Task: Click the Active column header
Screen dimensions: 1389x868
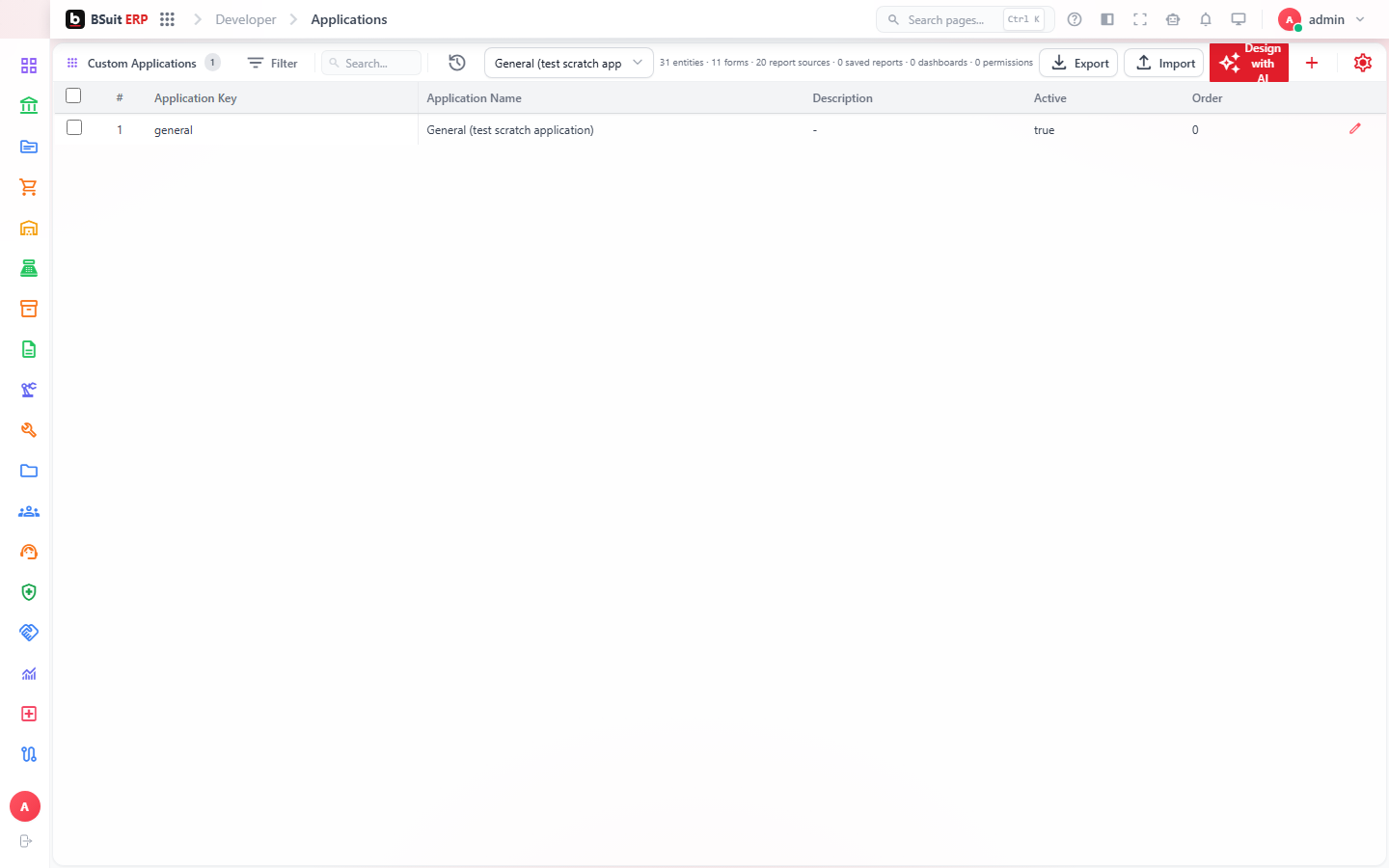Action: pyautogui.click(x=1049, y=98)
